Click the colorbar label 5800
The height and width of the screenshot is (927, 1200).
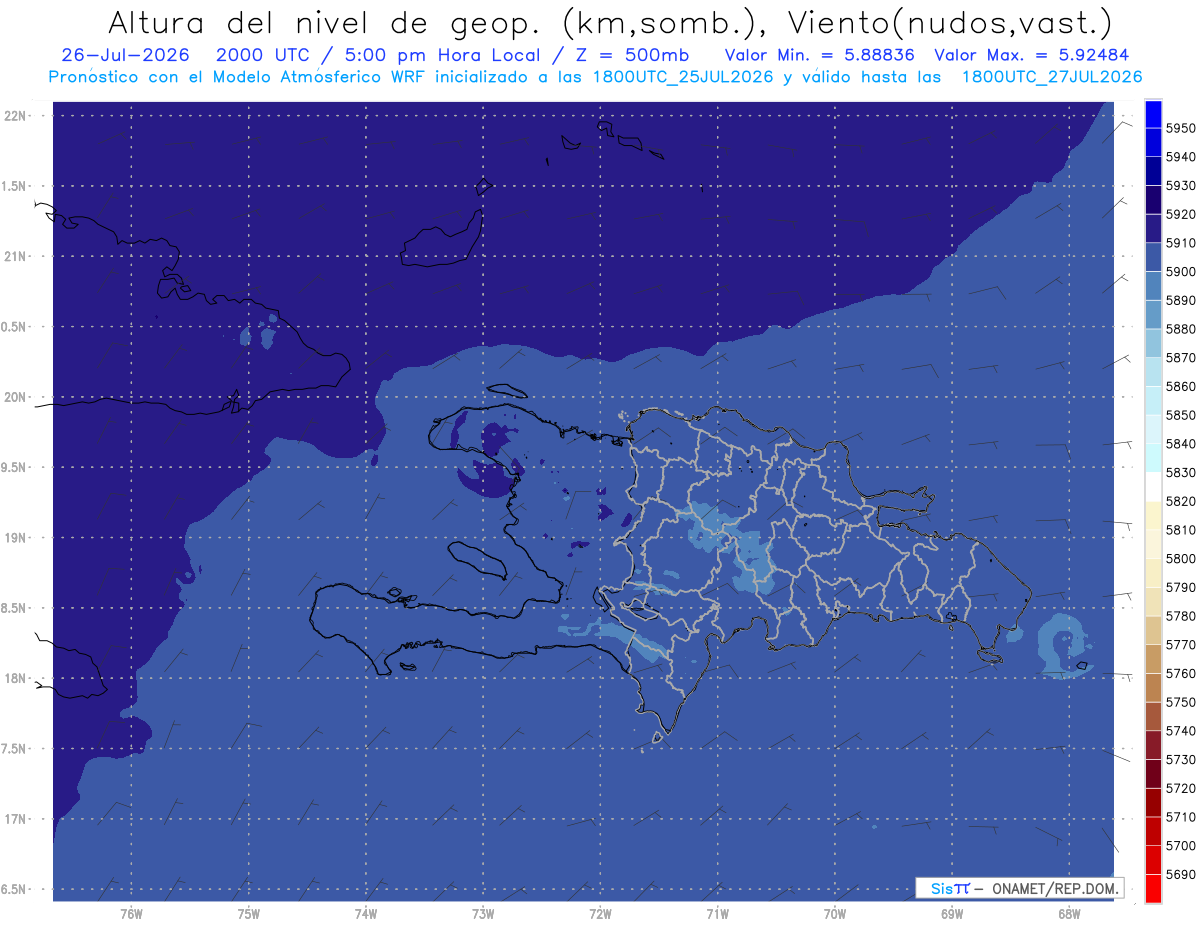point(1181,558)
